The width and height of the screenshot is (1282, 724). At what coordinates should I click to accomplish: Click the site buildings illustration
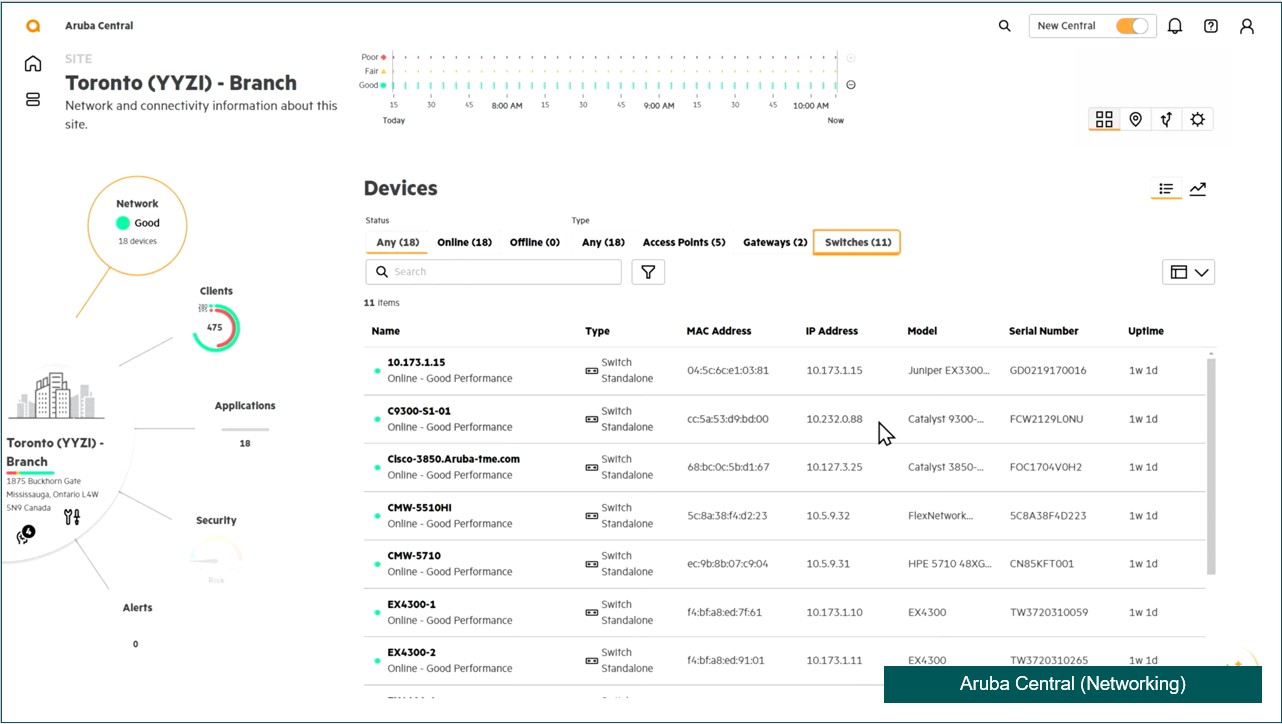coord(57,396)
